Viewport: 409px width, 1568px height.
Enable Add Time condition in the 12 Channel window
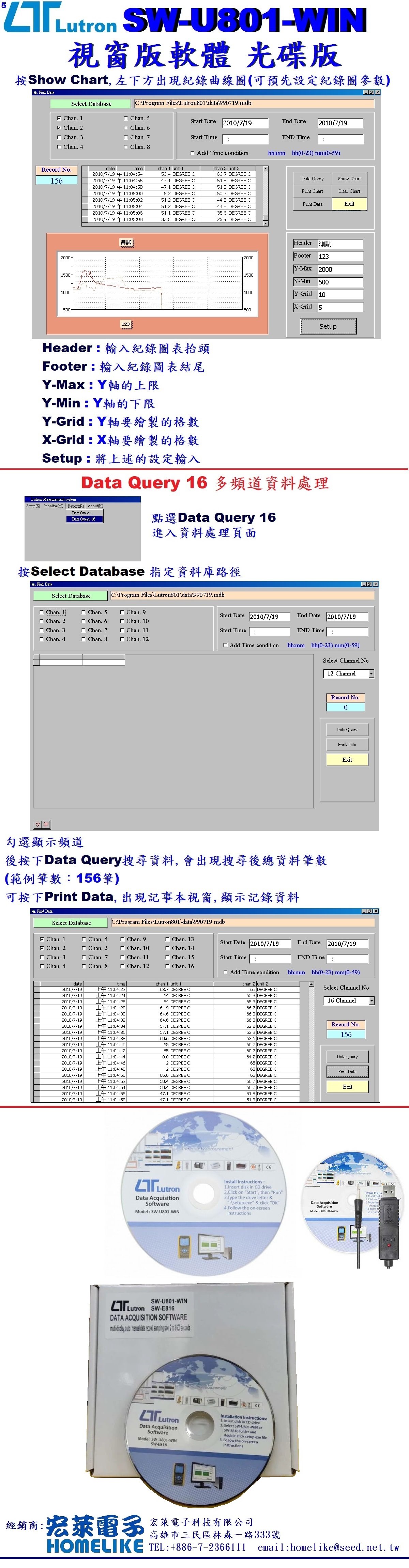[x=225, y=645]
